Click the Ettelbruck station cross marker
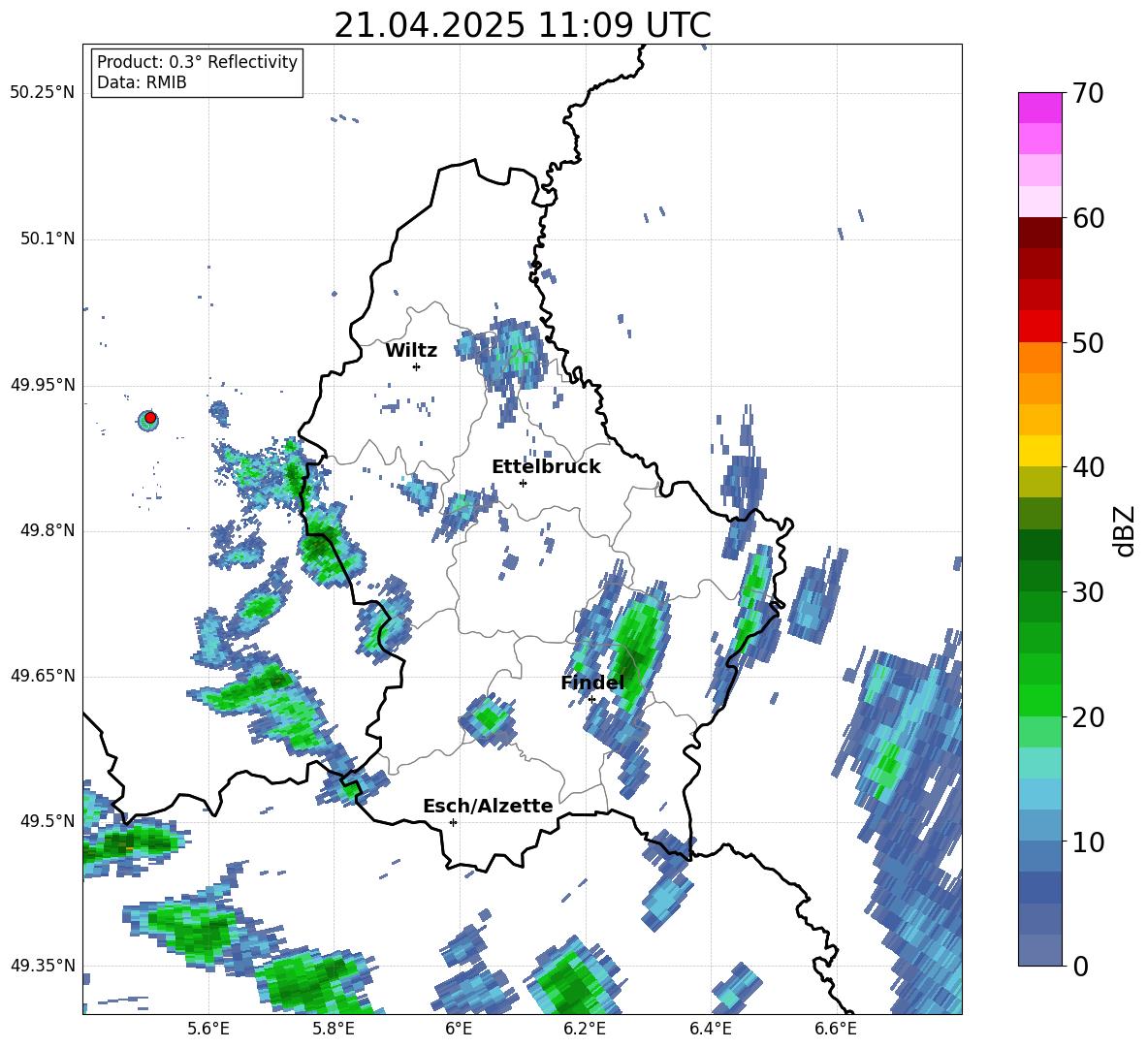Image resolution: width=1148 pixels, height=1048 pixels. [x=523, y=483]
